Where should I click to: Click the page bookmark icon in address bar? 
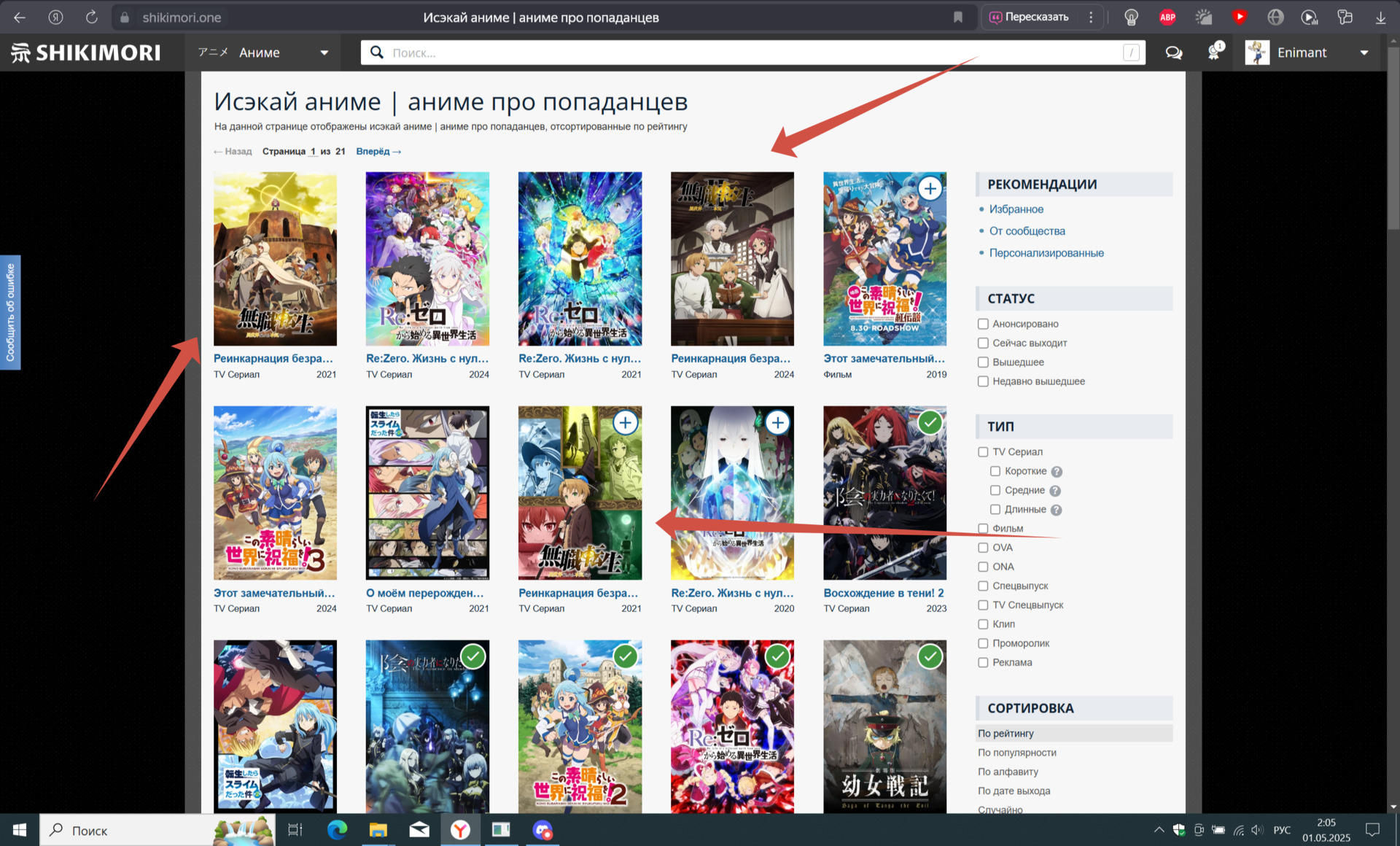pyautogui.click(x=958, y=17)
